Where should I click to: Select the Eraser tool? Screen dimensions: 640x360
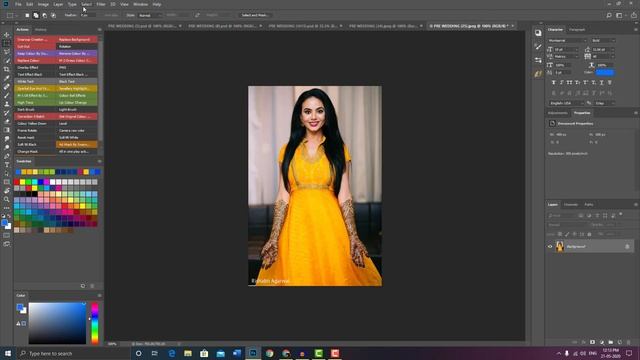click(x=7, y=121)
